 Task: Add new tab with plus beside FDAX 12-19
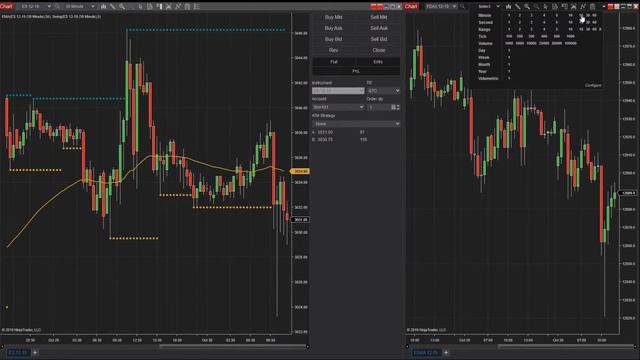pyautogui.click(x=446, y=352)
